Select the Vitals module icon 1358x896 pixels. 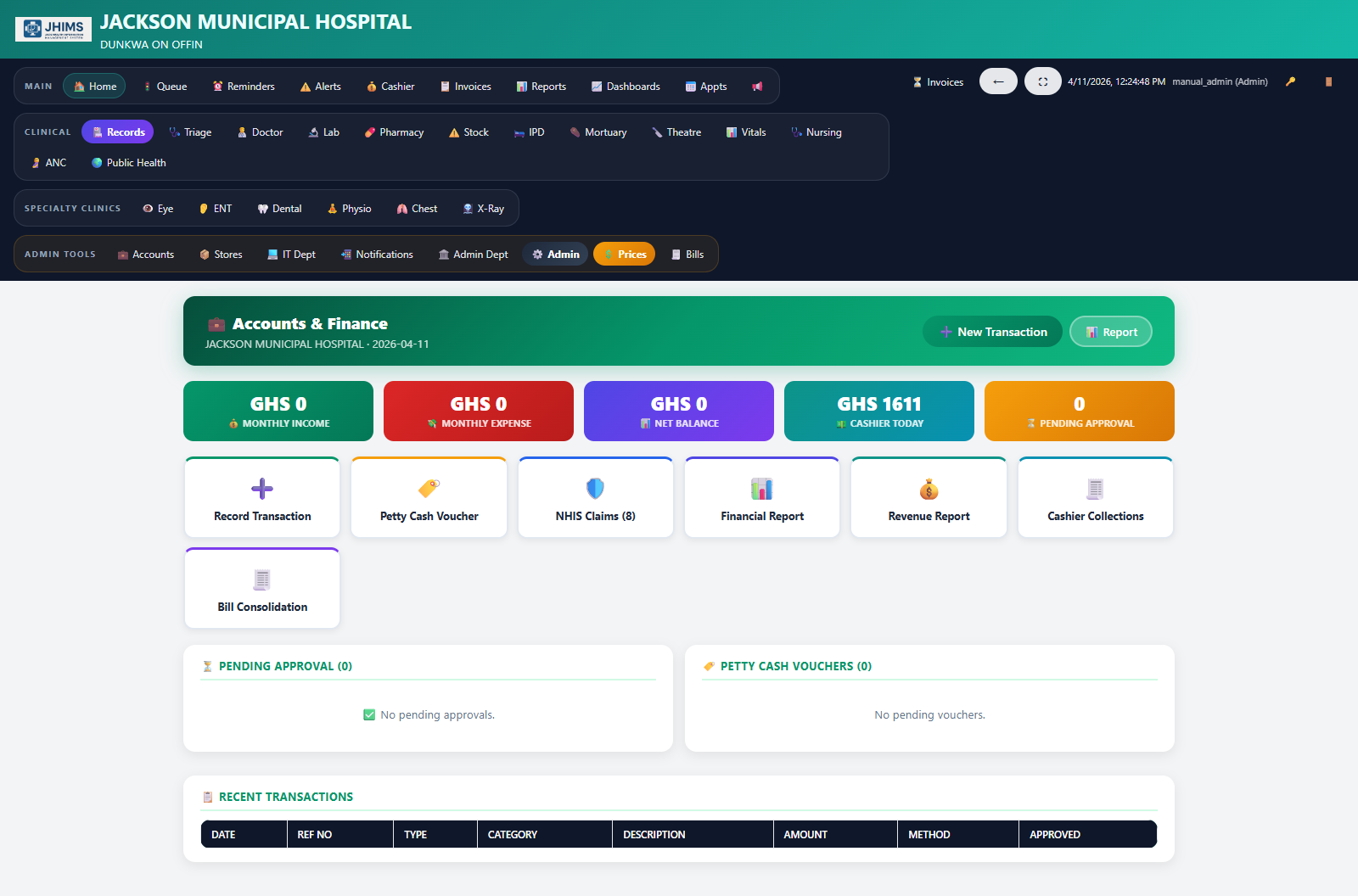731,132
